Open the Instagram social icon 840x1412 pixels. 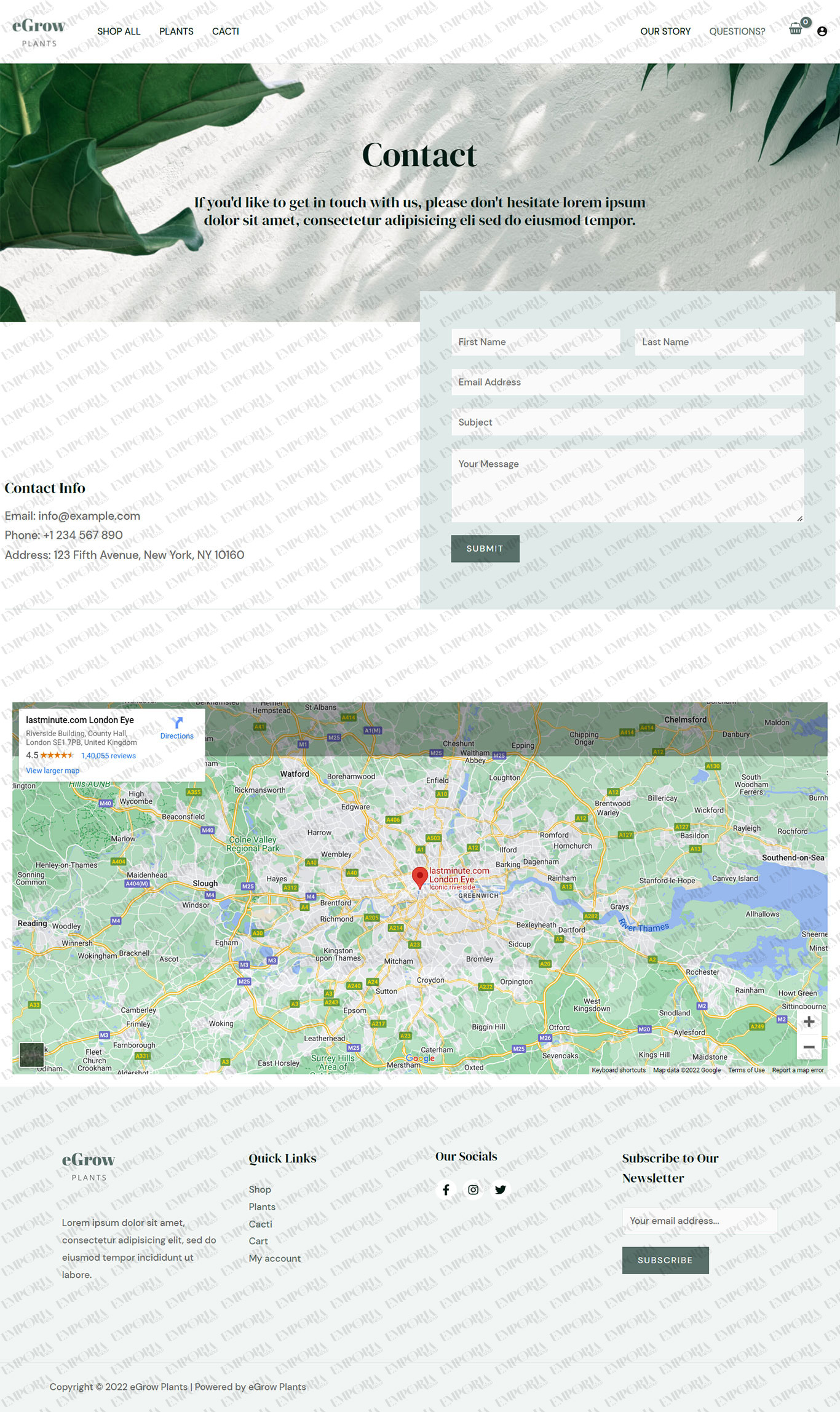click(473, 1189)
